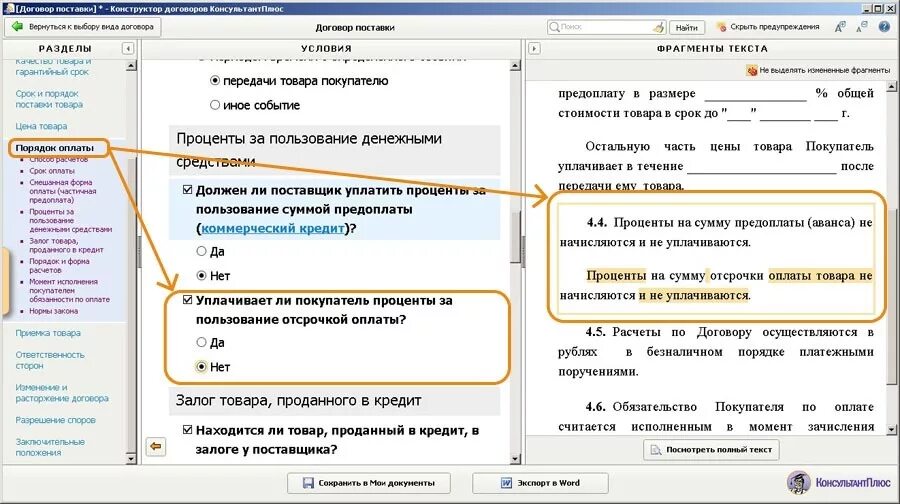This screenshot has width=900, height=504.
Task: Select radio иное событие
Action: (215, 105)
